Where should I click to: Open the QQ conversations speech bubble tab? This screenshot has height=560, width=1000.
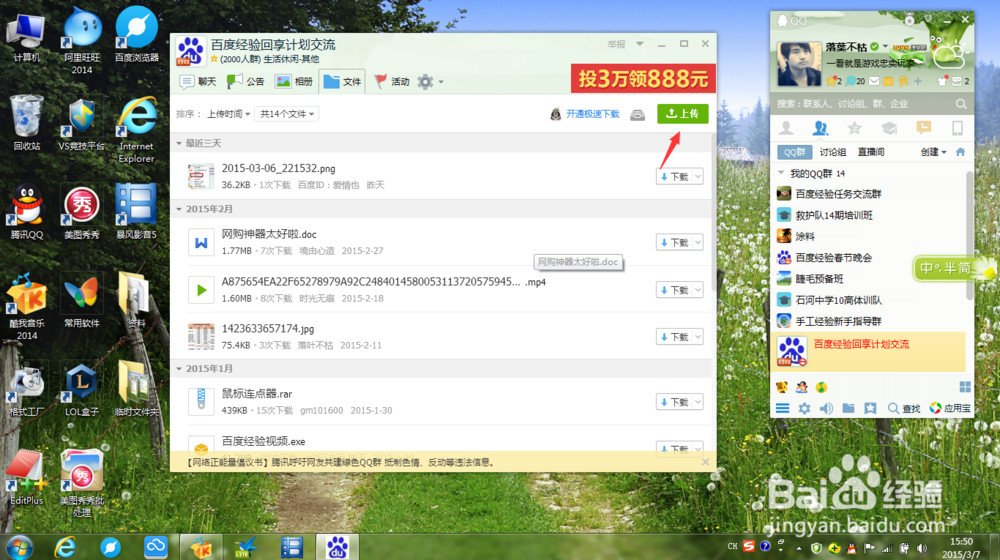pos(923,128)
